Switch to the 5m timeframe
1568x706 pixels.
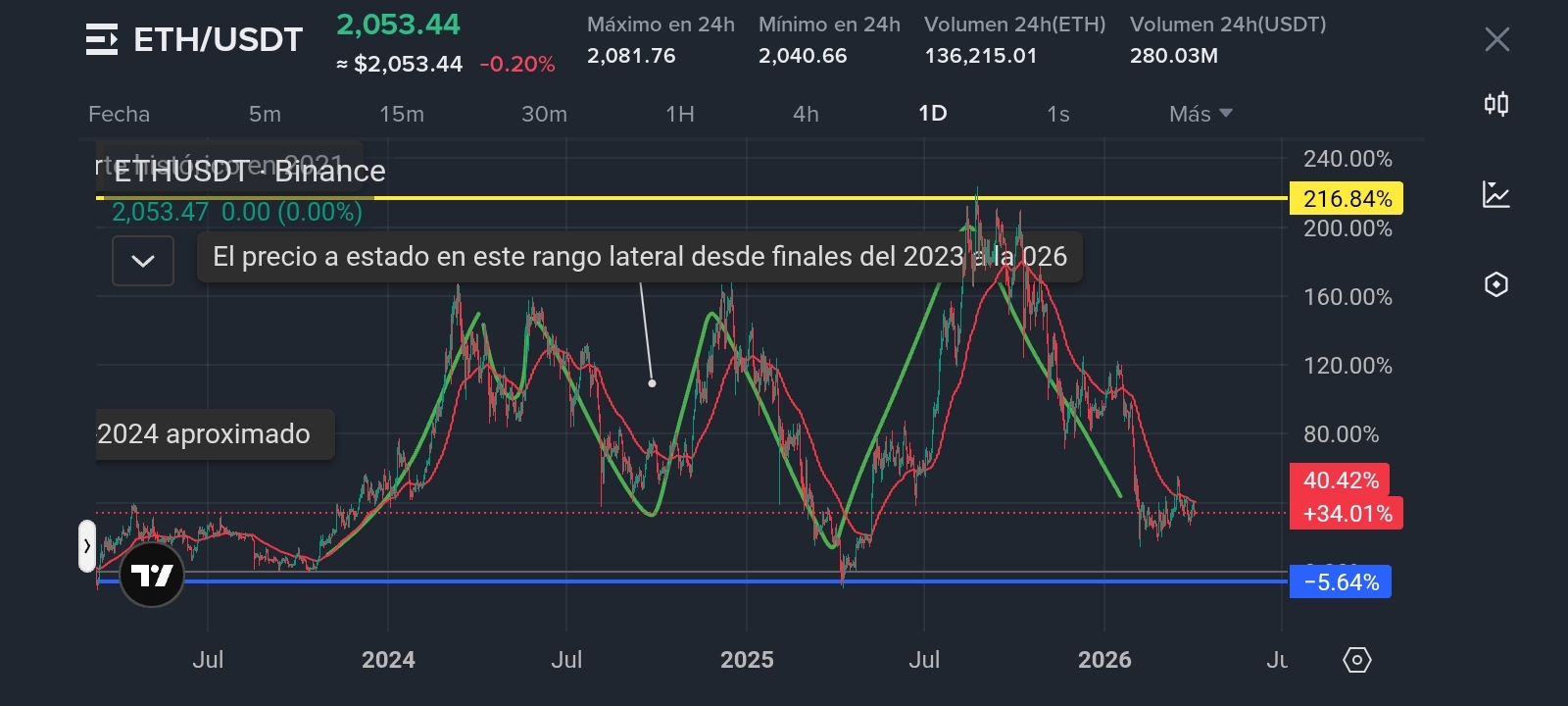tap(265, 114)
